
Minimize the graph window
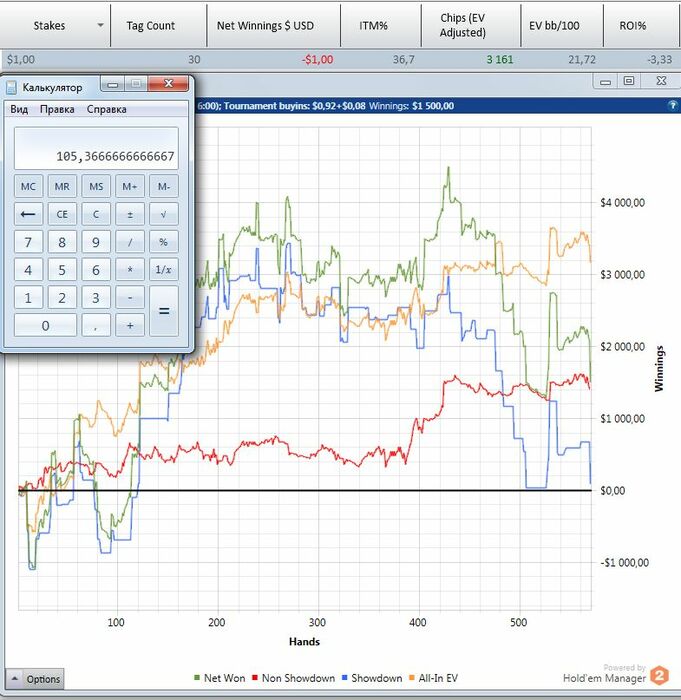(x=605, y=81)
